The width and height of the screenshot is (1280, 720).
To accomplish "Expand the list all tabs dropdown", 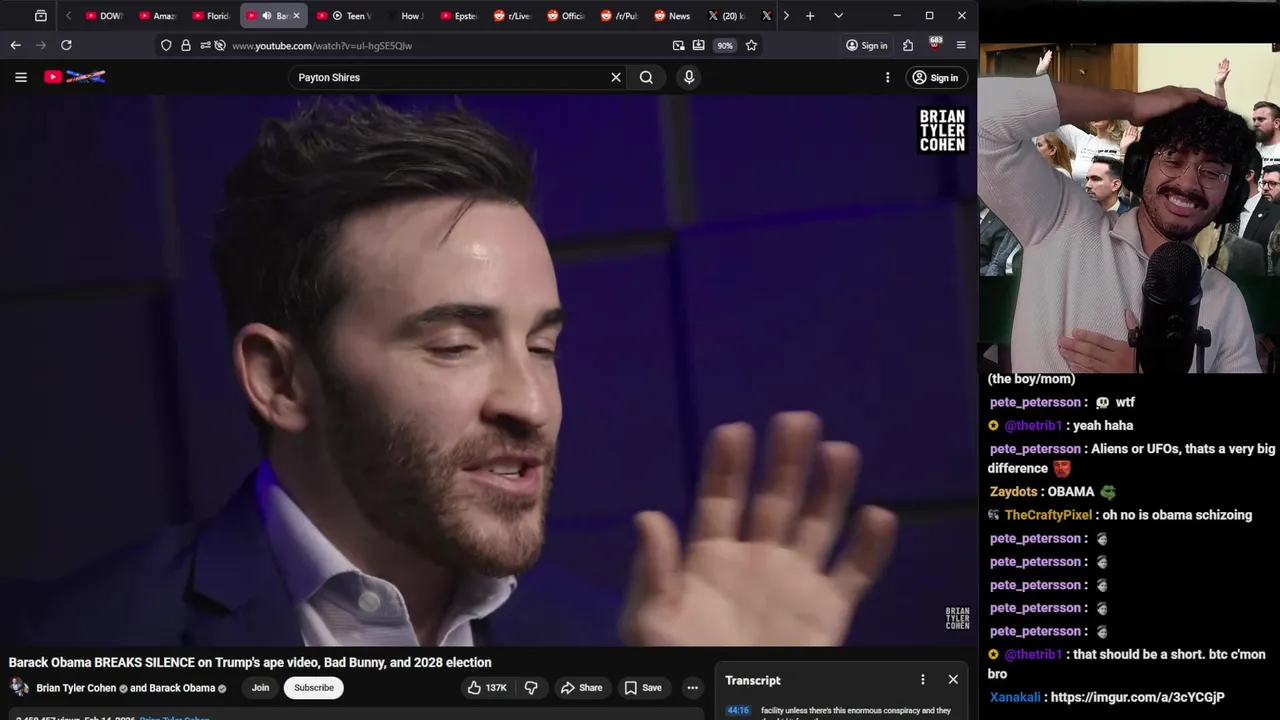I will [x=838, y=16].
